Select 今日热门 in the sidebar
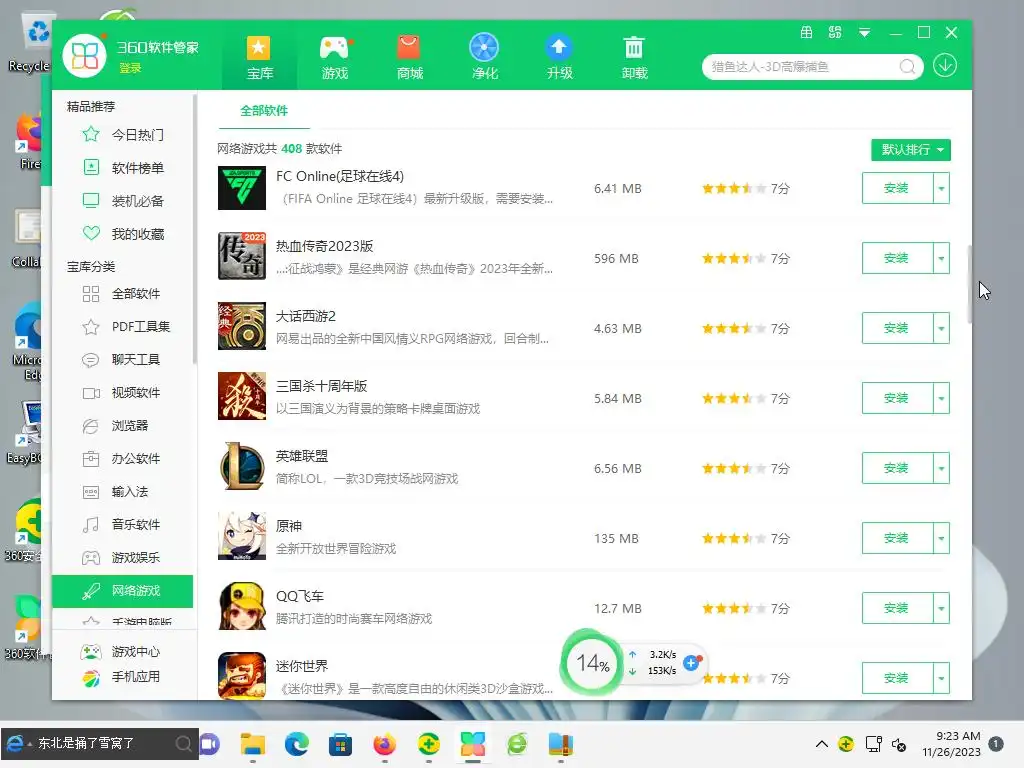Viewport: 1024px width, 768px height. (123, 135)
